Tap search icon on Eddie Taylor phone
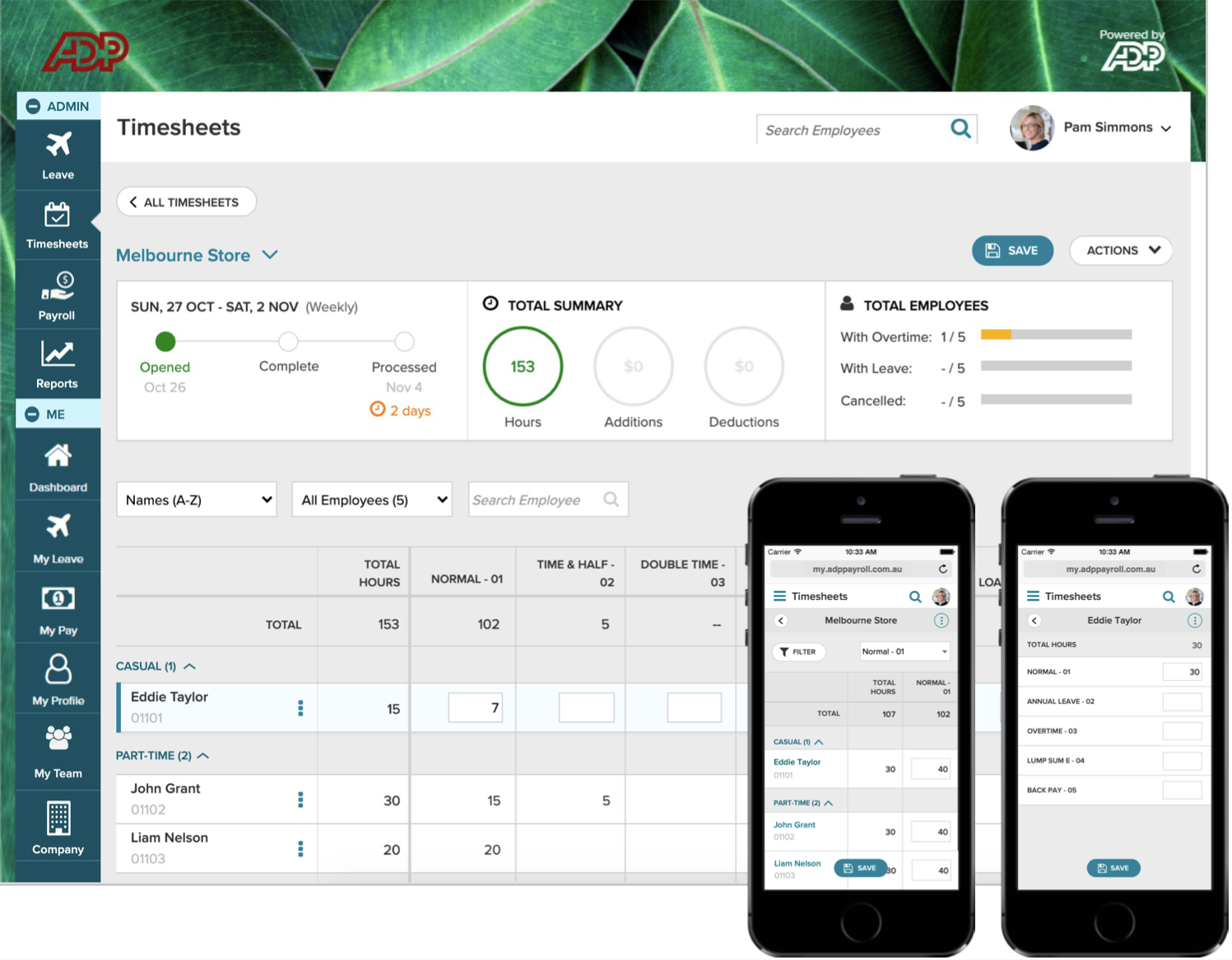1232x960 pixels. (1169, 597)
